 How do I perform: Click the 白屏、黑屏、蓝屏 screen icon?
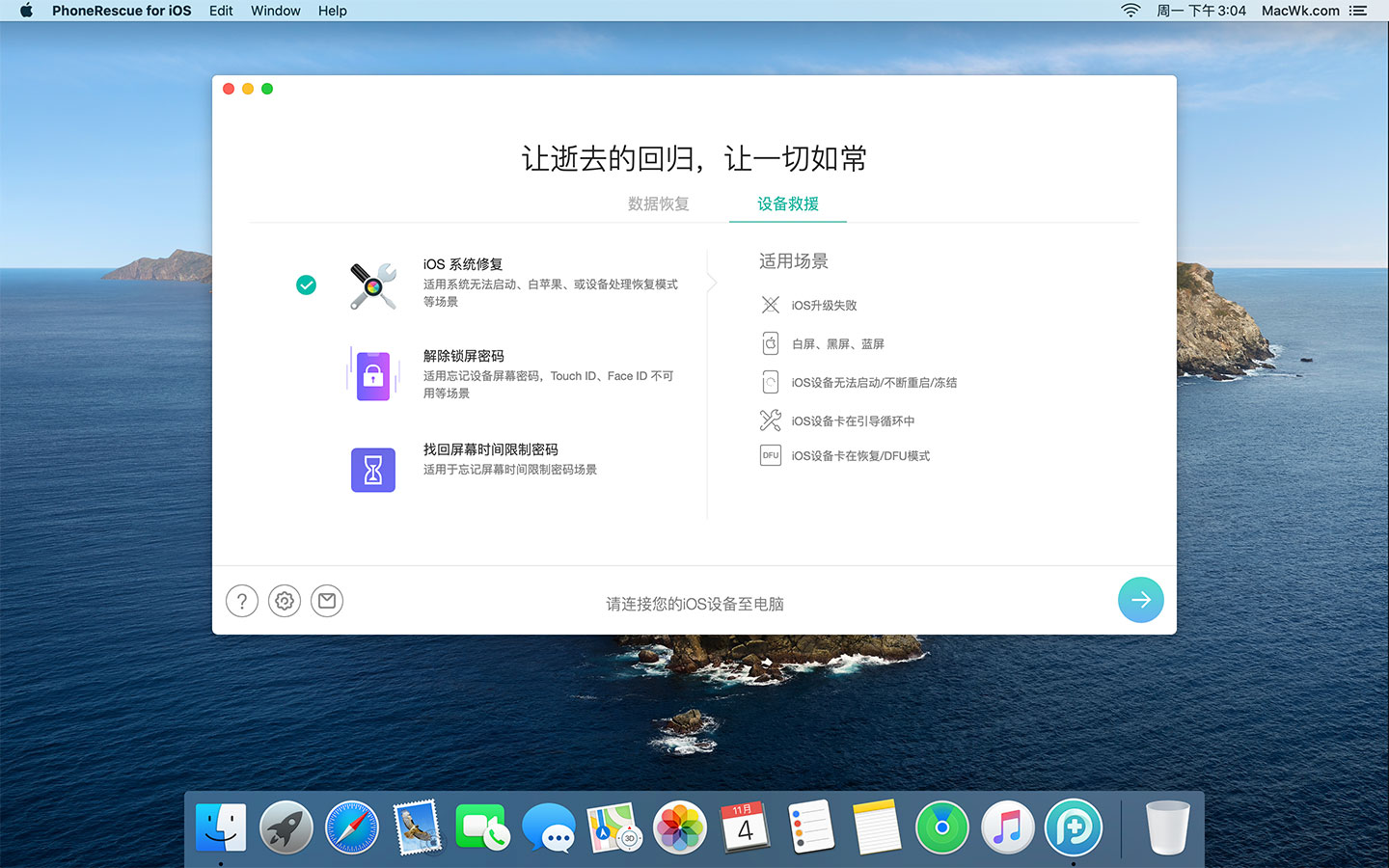click(x=770, y=342)
